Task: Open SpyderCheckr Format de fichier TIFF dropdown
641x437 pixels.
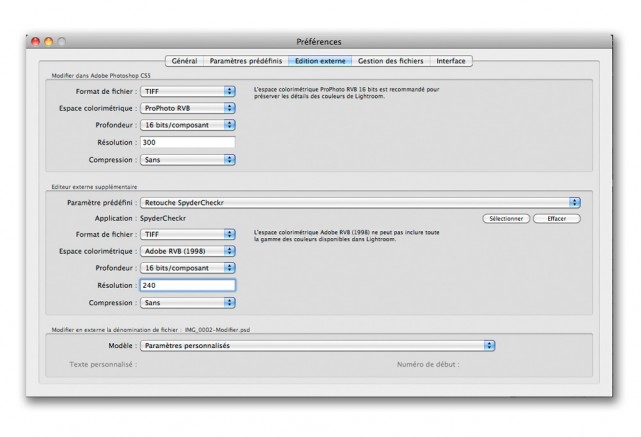Action: coord(188,234)
